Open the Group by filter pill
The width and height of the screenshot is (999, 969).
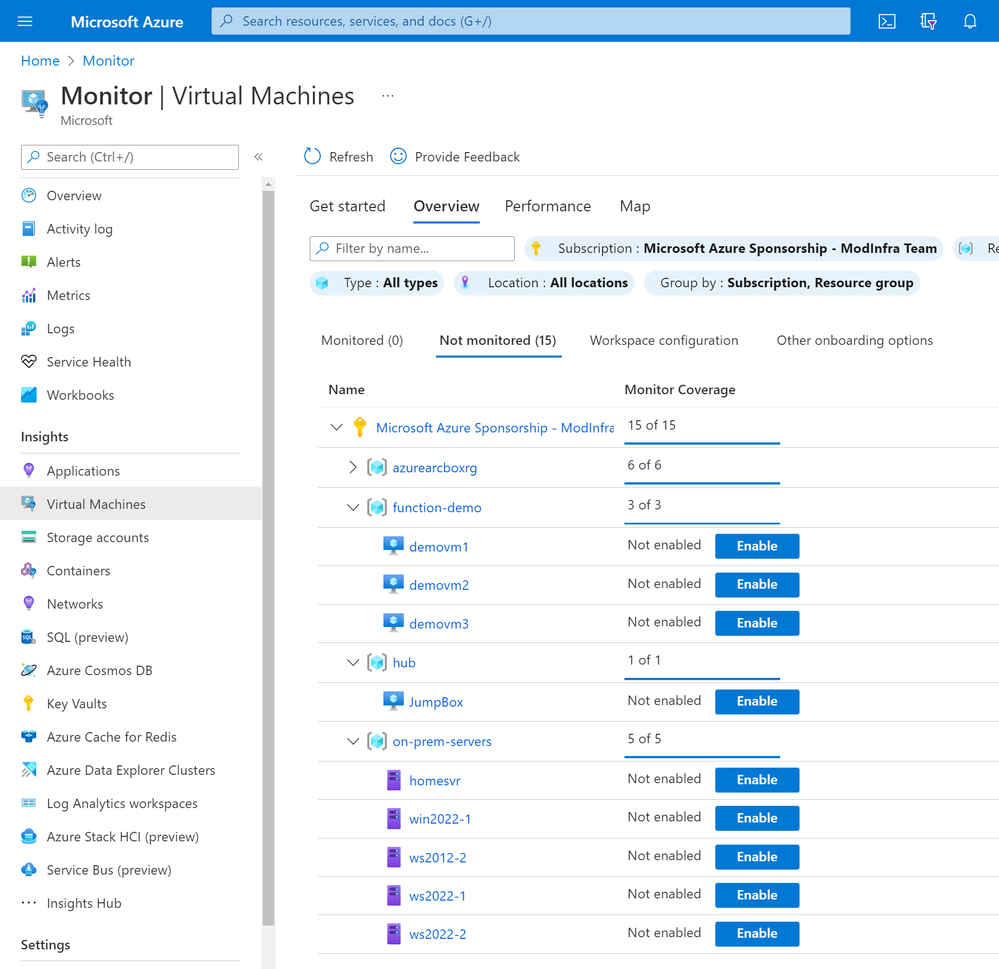point(782,283)
